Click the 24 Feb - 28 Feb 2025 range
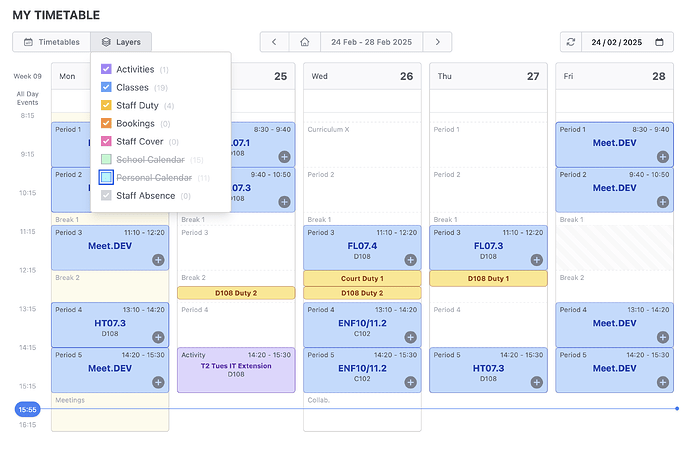This screenshot has width=690, height=450. click(x=371, y=42)
